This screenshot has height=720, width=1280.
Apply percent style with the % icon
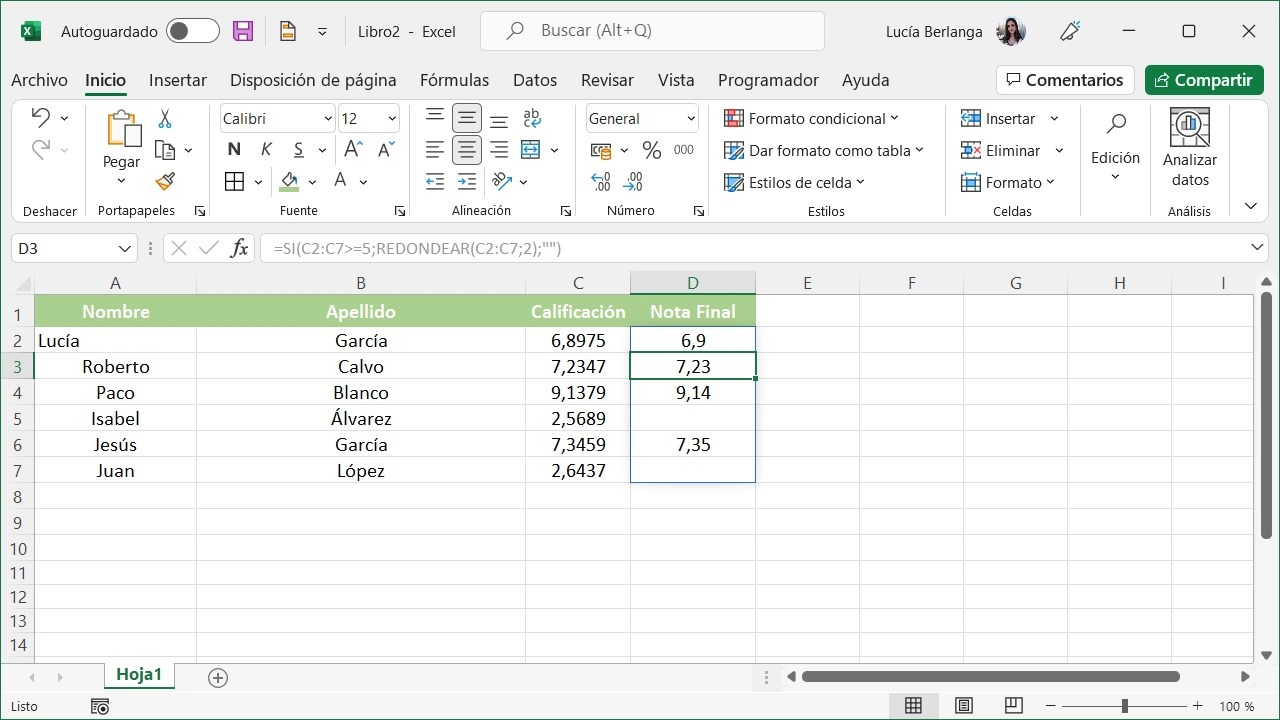(x=650, y=149)
